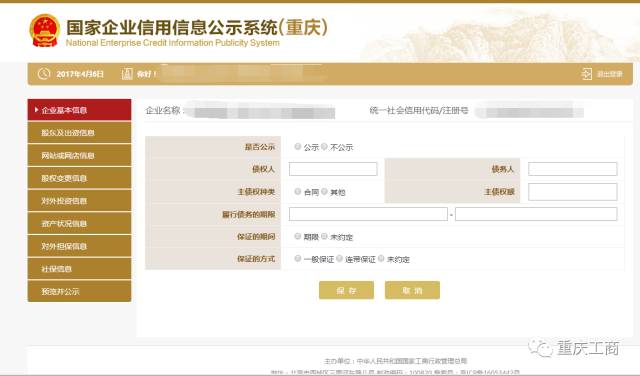Open 股东及出资信息 in the sidebar
Screen dimensions: 640x376
(80, 132)
